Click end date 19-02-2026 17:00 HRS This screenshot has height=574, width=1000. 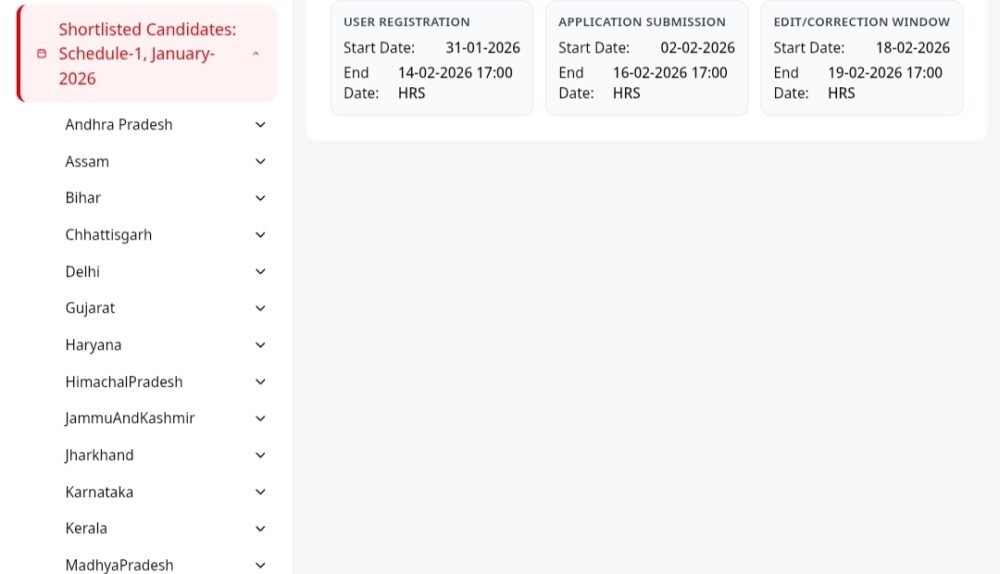885,83
